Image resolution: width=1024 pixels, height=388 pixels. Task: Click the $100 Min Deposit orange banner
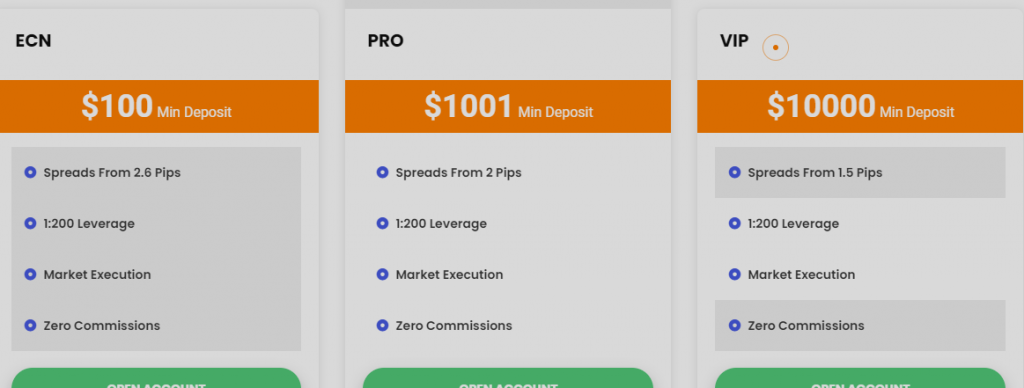click(x=159, y=106)
